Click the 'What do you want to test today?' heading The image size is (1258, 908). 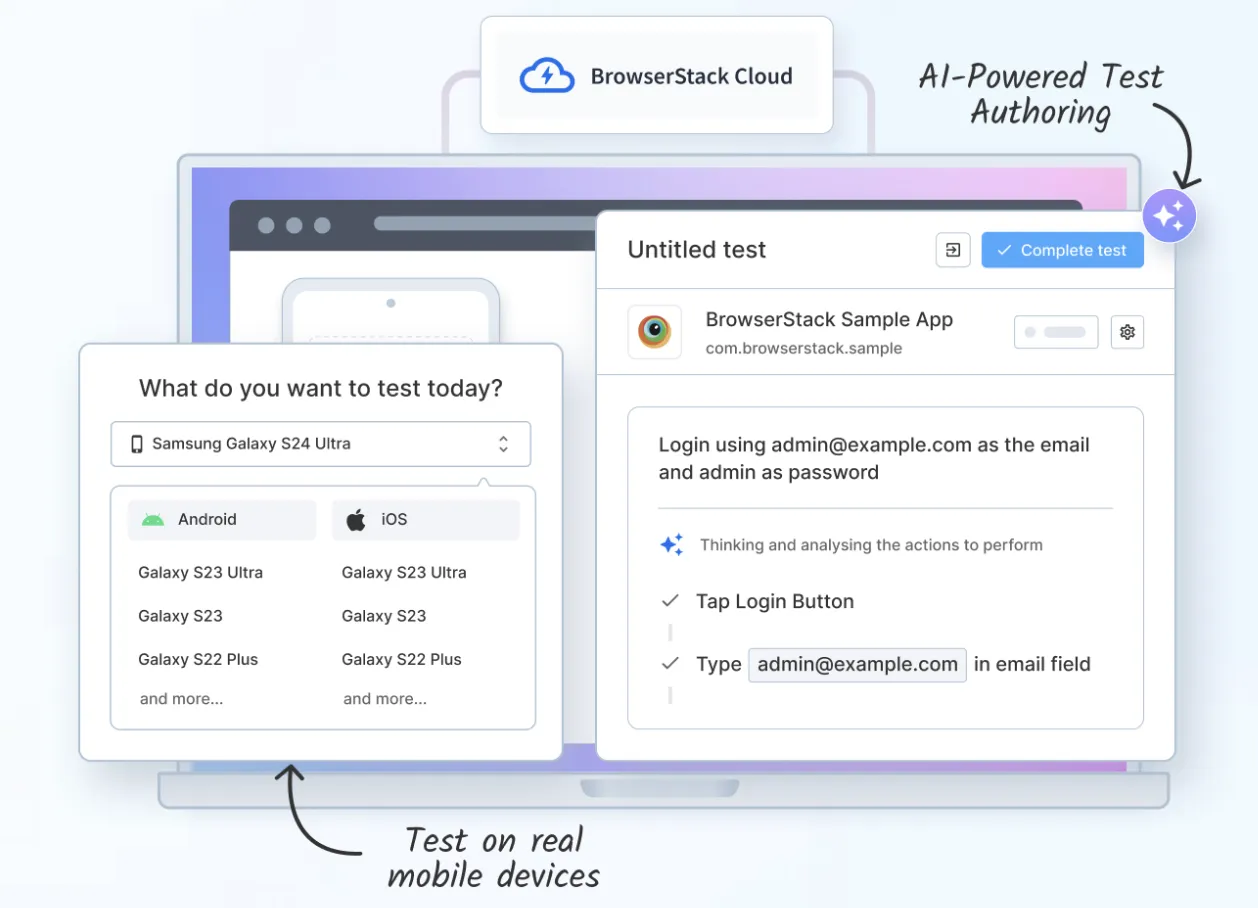pos(321,388)
